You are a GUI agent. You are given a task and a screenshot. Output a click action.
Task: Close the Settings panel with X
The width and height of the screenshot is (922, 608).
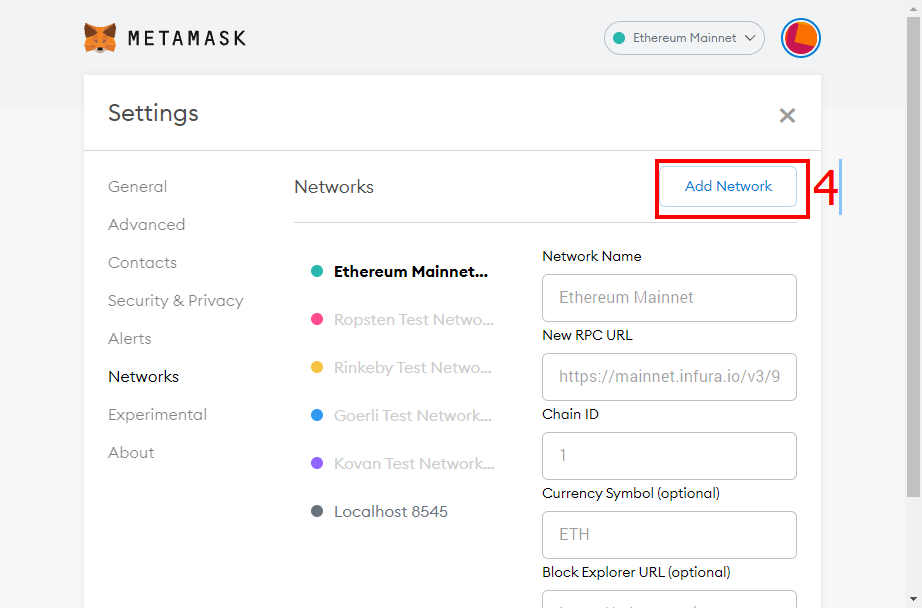click(x=787, y=115)
